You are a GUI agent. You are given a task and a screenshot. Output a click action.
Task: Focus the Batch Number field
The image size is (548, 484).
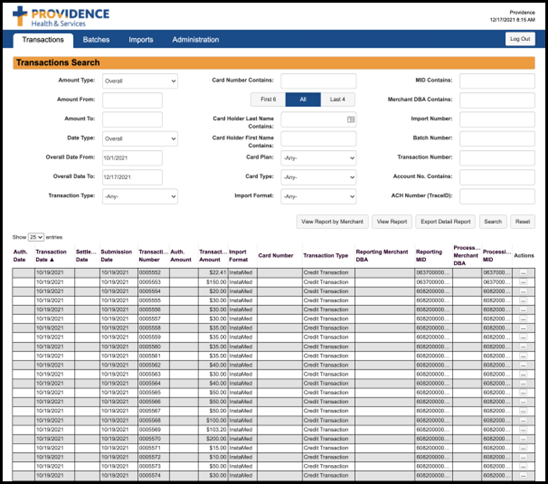pyautogui.click(x=497, y=139)
